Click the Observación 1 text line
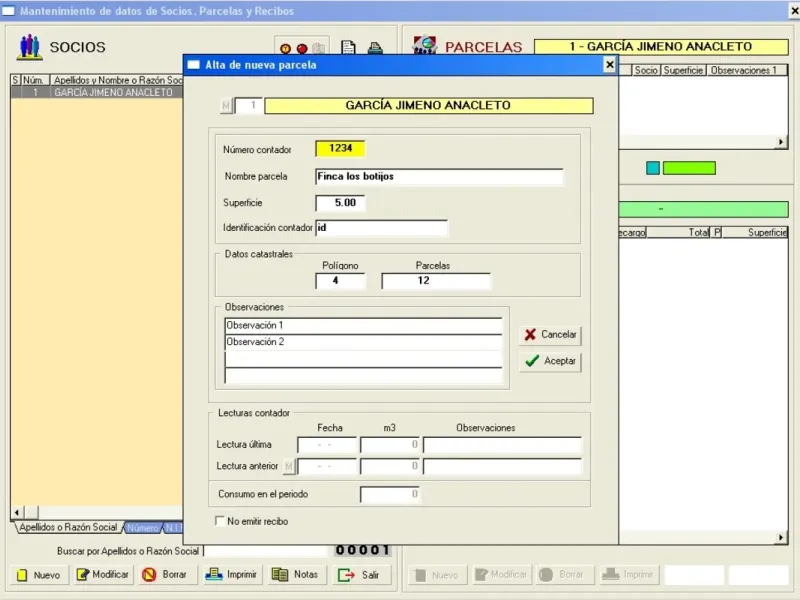This screenshot has width=800, height=600. pyautogui.click(x=363, y=326)
